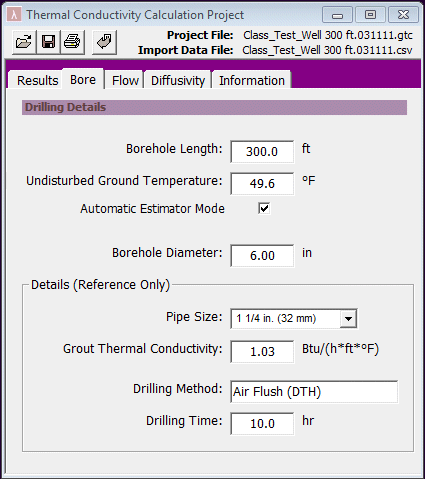Click the Borehole Diameter value box
The width and height of the screenshot is (425, 479).
[262, 256]
